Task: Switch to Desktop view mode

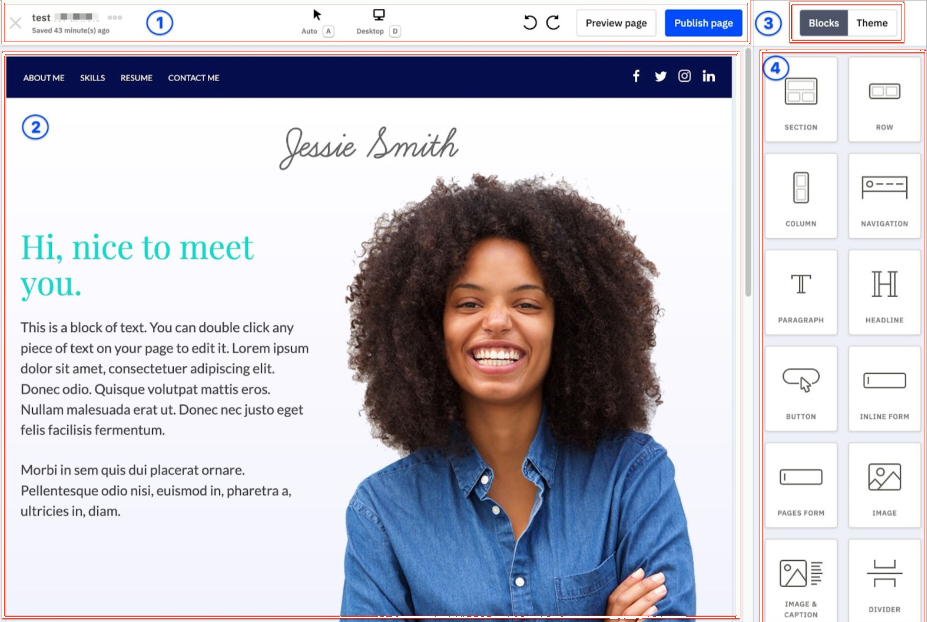Action: tap(378, 21)
